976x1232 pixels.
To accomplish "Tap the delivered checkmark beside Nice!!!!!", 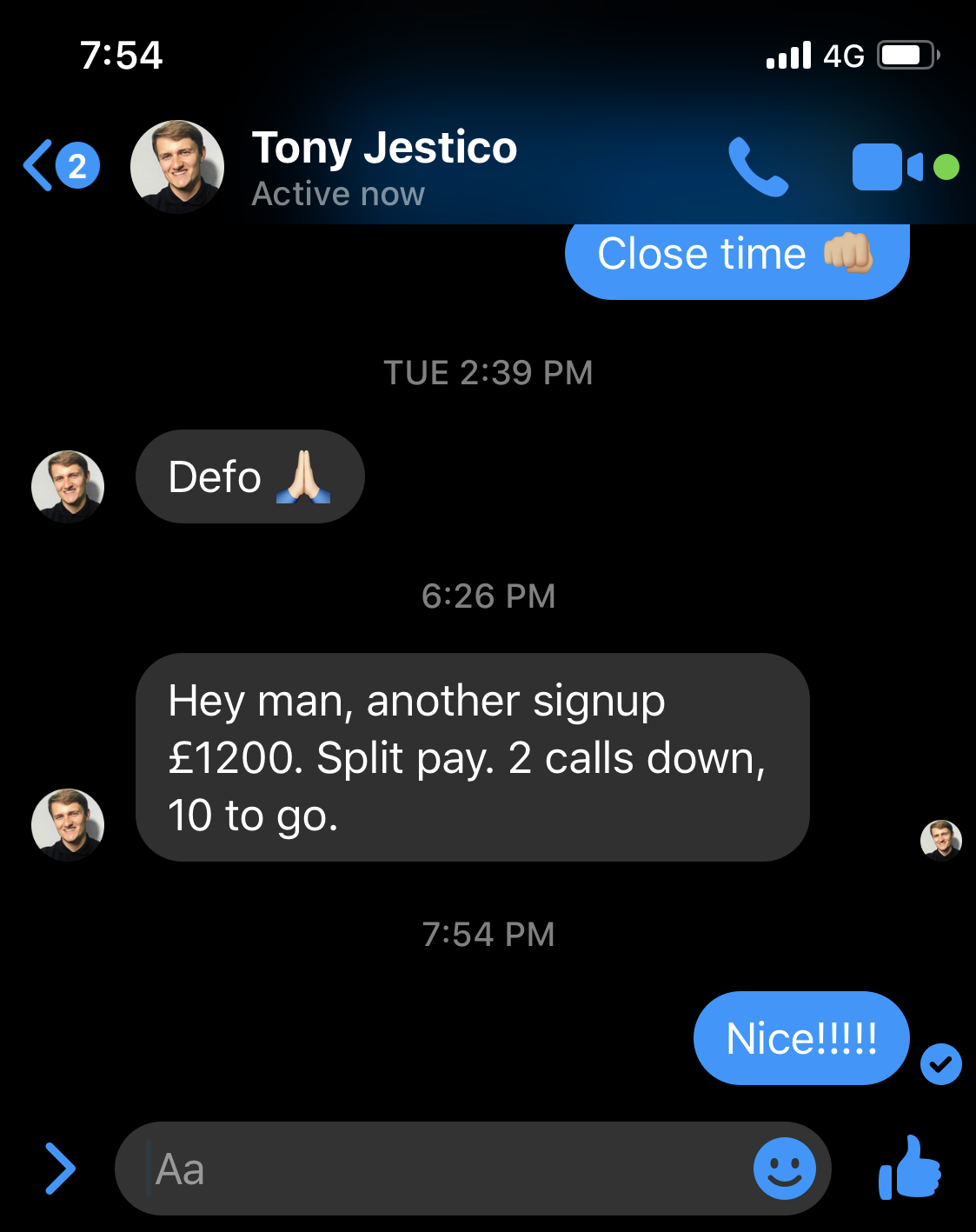I will [x=940, y=1063].
